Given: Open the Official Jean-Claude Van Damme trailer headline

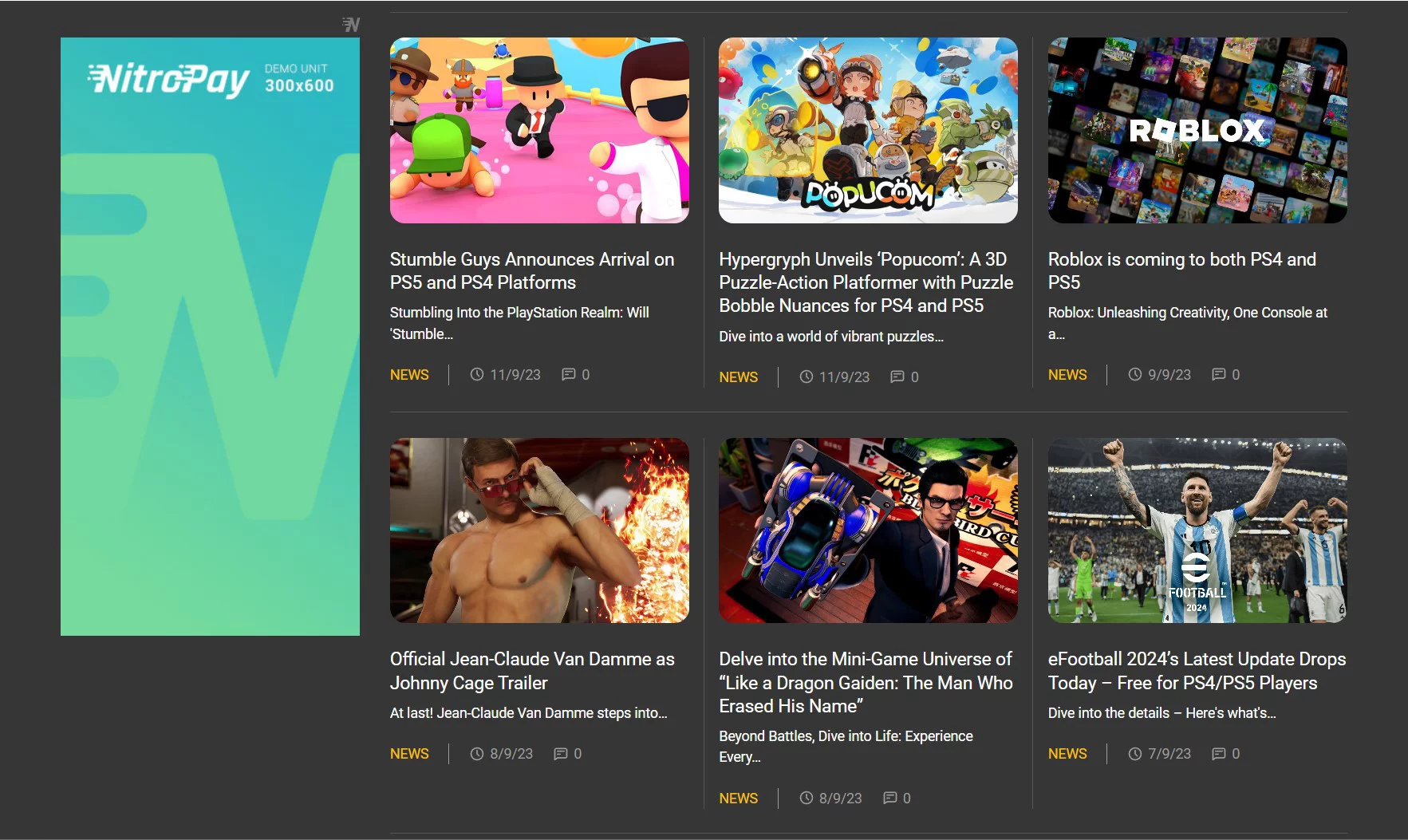Looking at the screenshot, I should [x=532, y=671].
